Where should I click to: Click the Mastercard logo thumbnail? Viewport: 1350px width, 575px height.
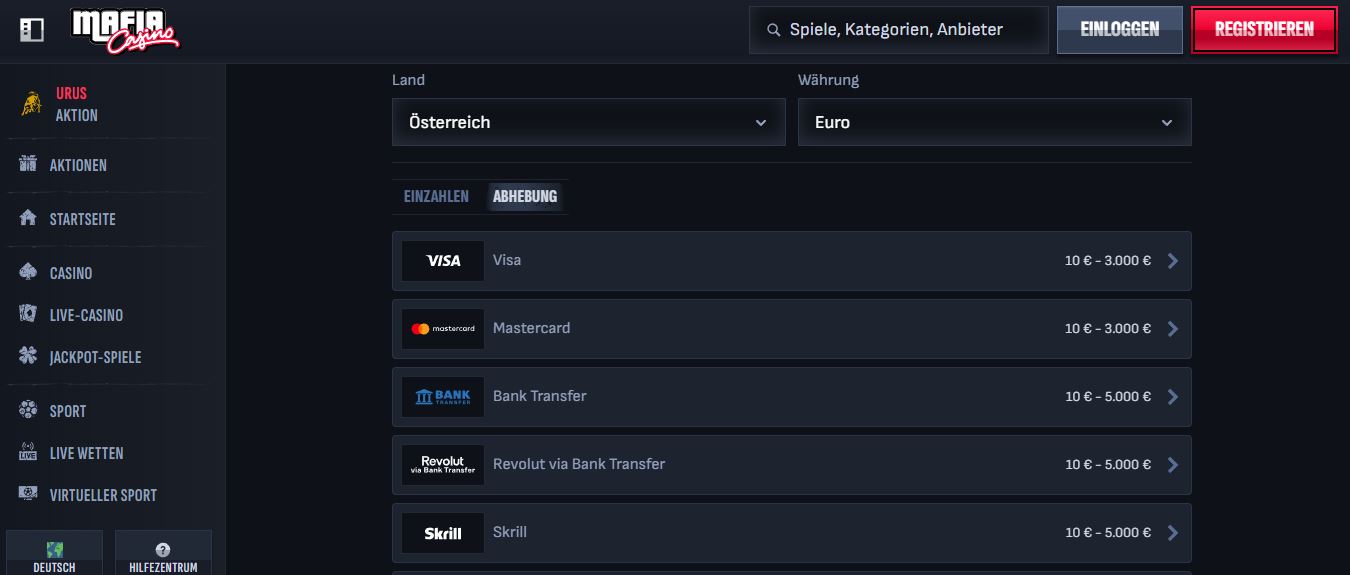point(443,329)
